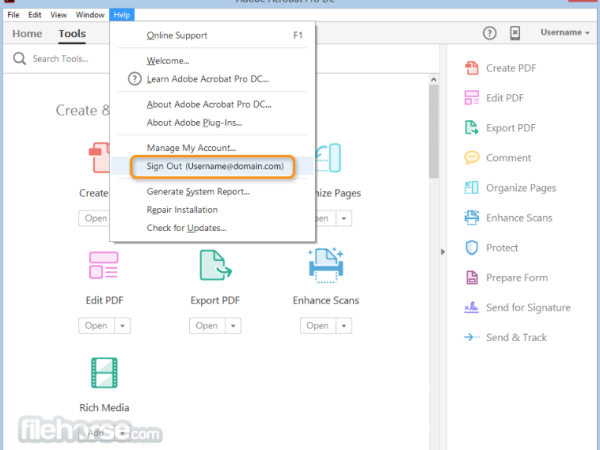Click the search magnifier icon
The image size is (600, 450).
(19, 59)
